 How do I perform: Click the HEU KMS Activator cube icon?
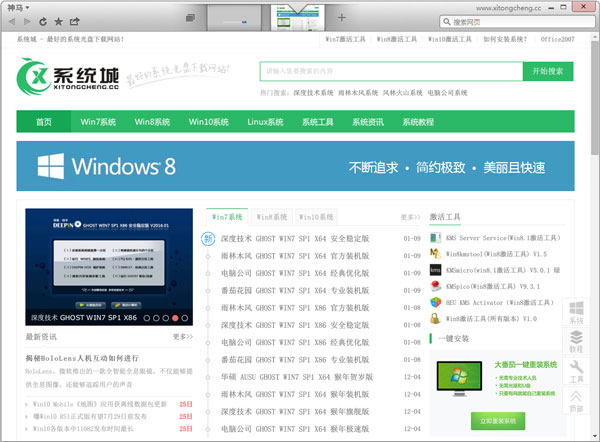tap(435, 302)
